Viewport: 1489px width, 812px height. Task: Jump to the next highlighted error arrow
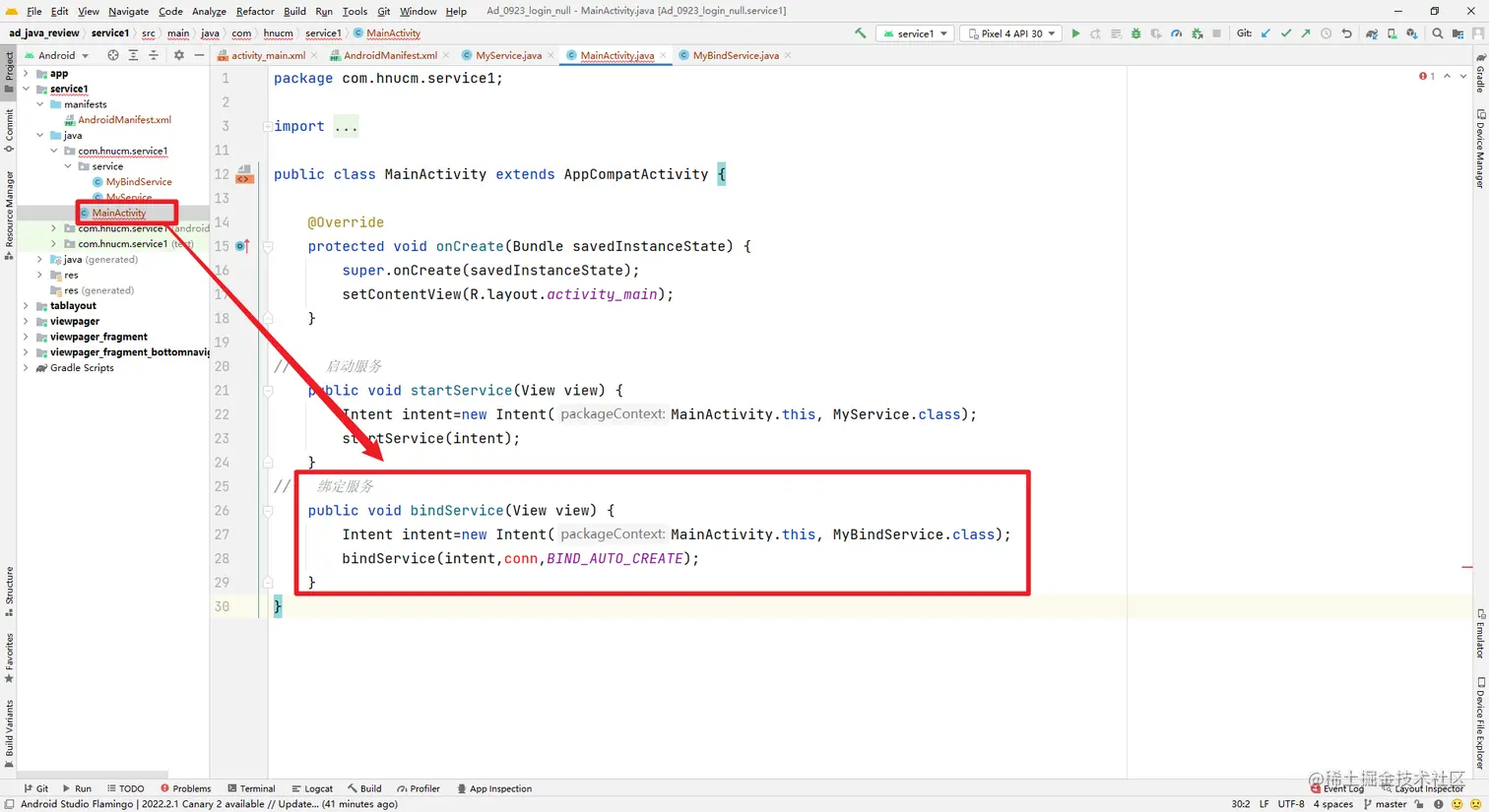(1462, 76)
